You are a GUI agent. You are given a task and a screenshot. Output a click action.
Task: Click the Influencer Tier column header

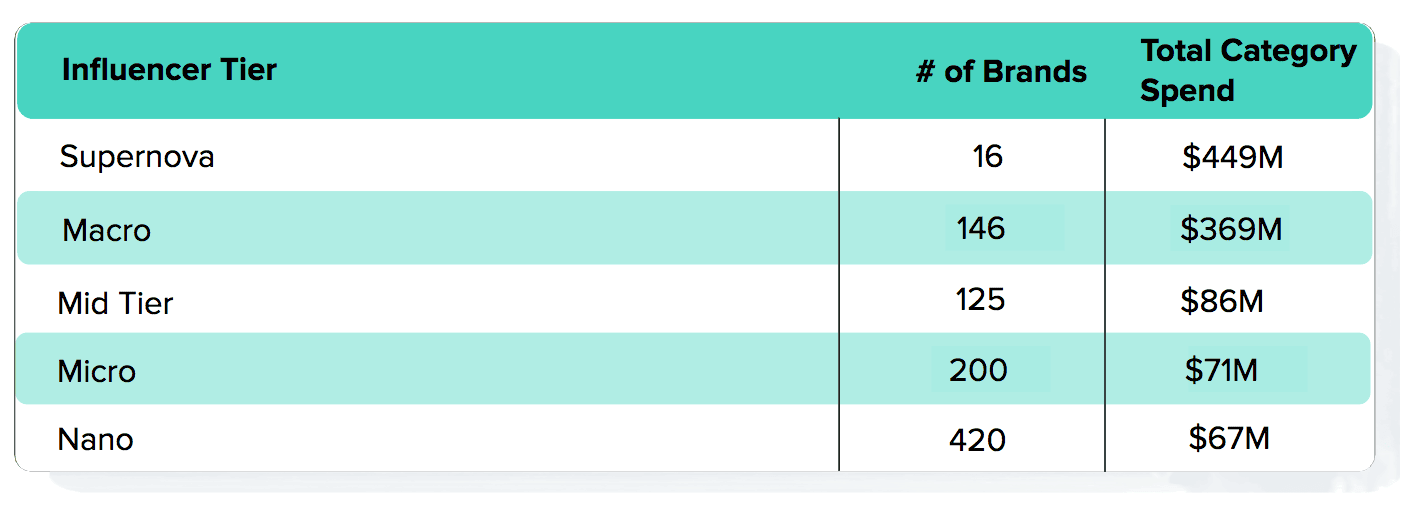pyautogui.click(x=169, y=70)
